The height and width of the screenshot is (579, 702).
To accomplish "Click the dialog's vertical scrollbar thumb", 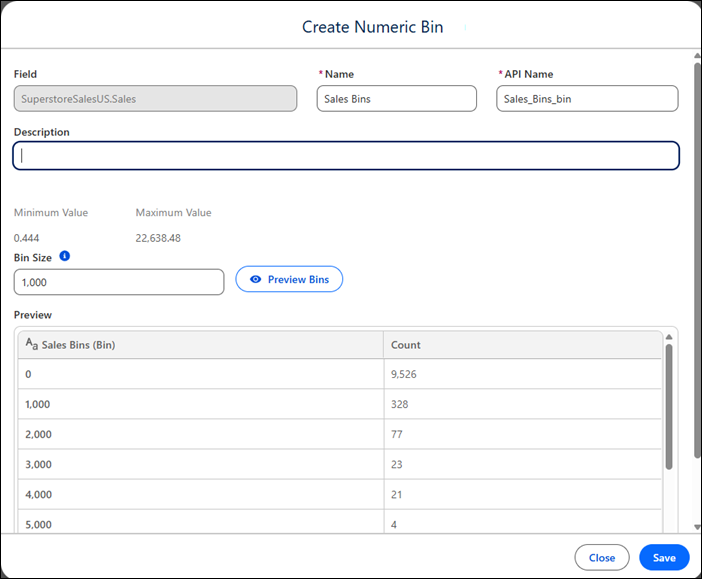I will coord(697,260).
